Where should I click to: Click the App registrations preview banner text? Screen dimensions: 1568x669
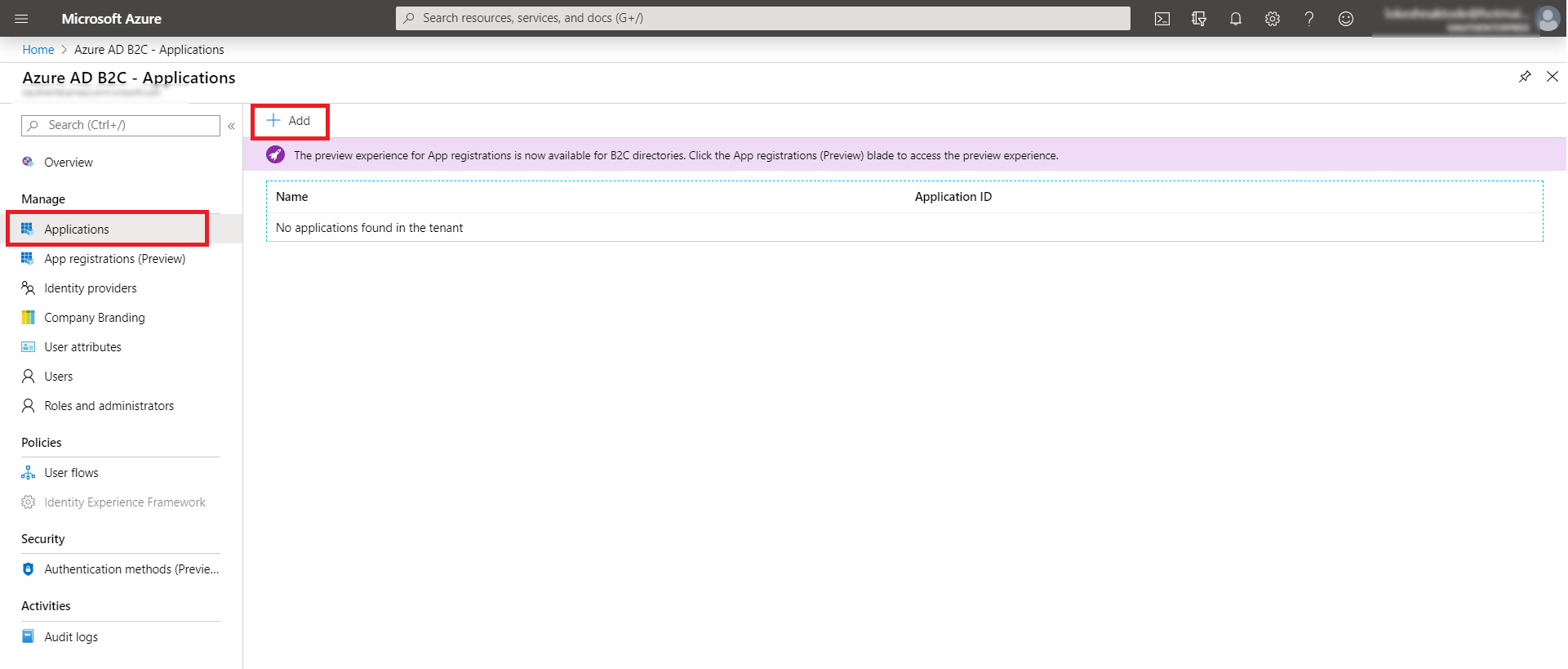pos(676,155)
